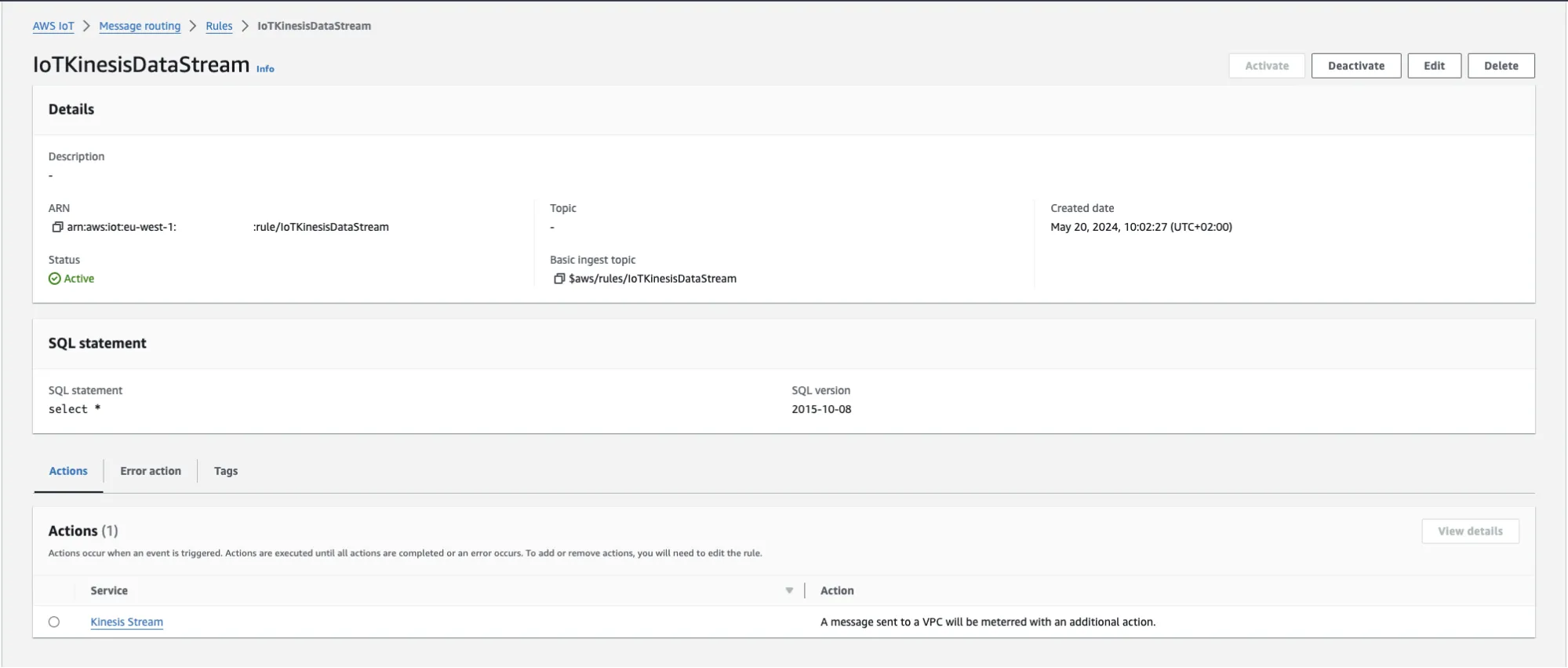
Task: Go to Message routing breadcrumb
Action: (140, 26)
